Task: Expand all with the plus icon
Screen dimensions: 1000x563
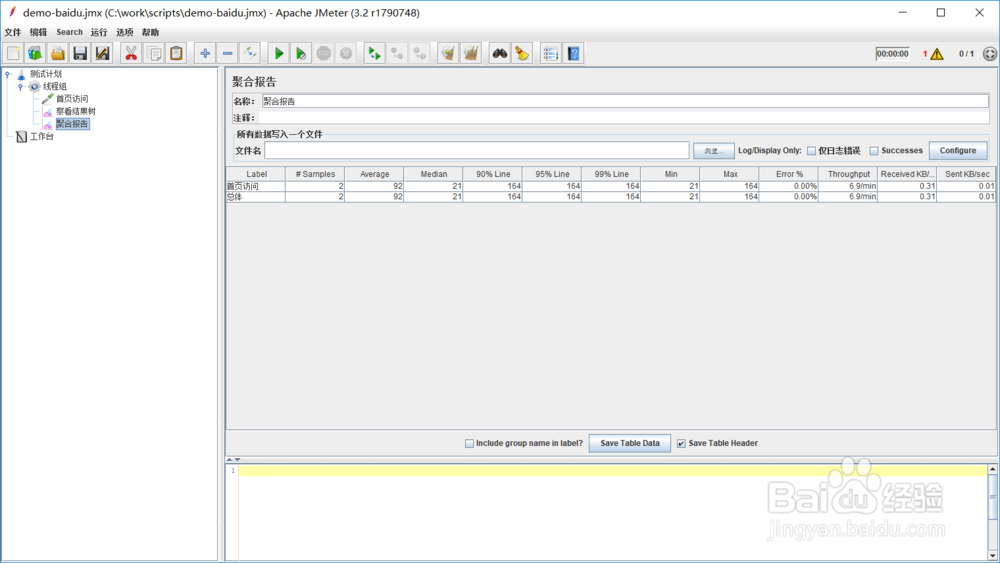Action: point(205,54)
